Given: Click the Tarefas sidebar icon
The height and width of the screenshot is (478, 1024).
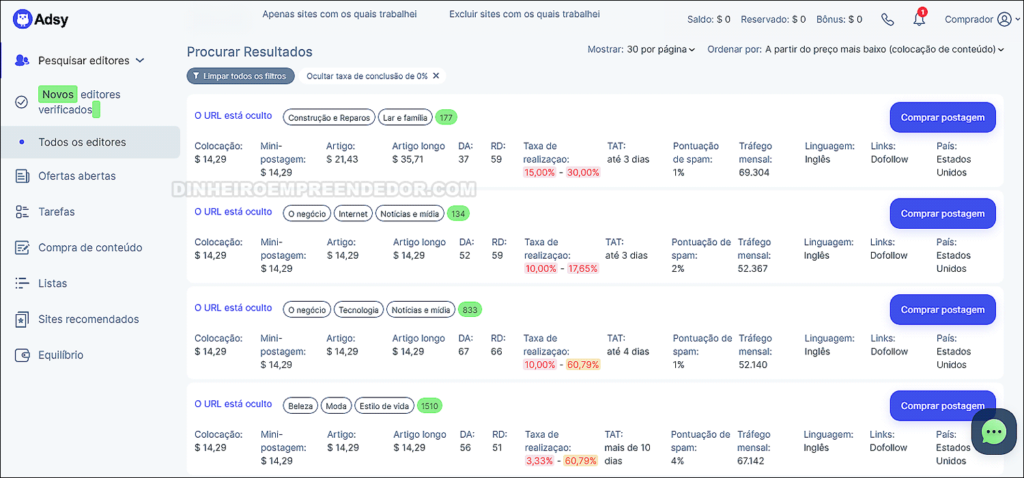Looking at the screenshot, I should [22, 212].
